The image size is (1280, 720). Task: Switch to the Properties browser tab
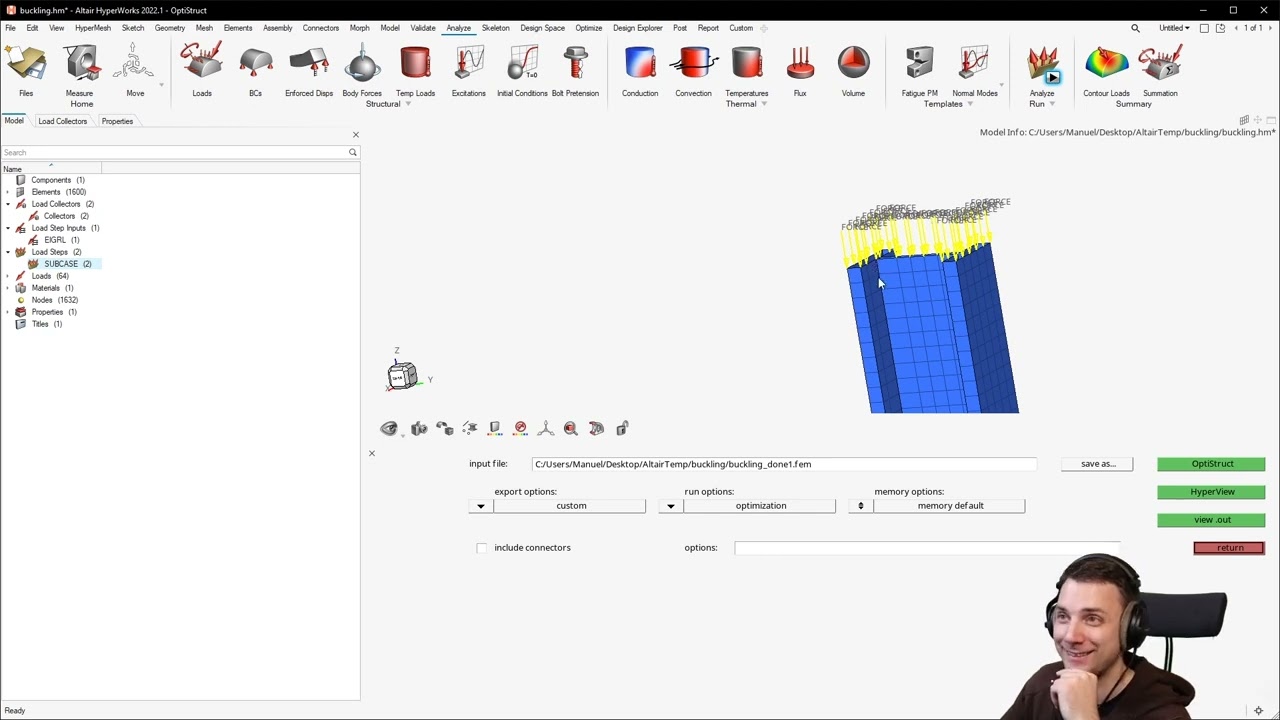pyautogui.click(x=117, y=121)
